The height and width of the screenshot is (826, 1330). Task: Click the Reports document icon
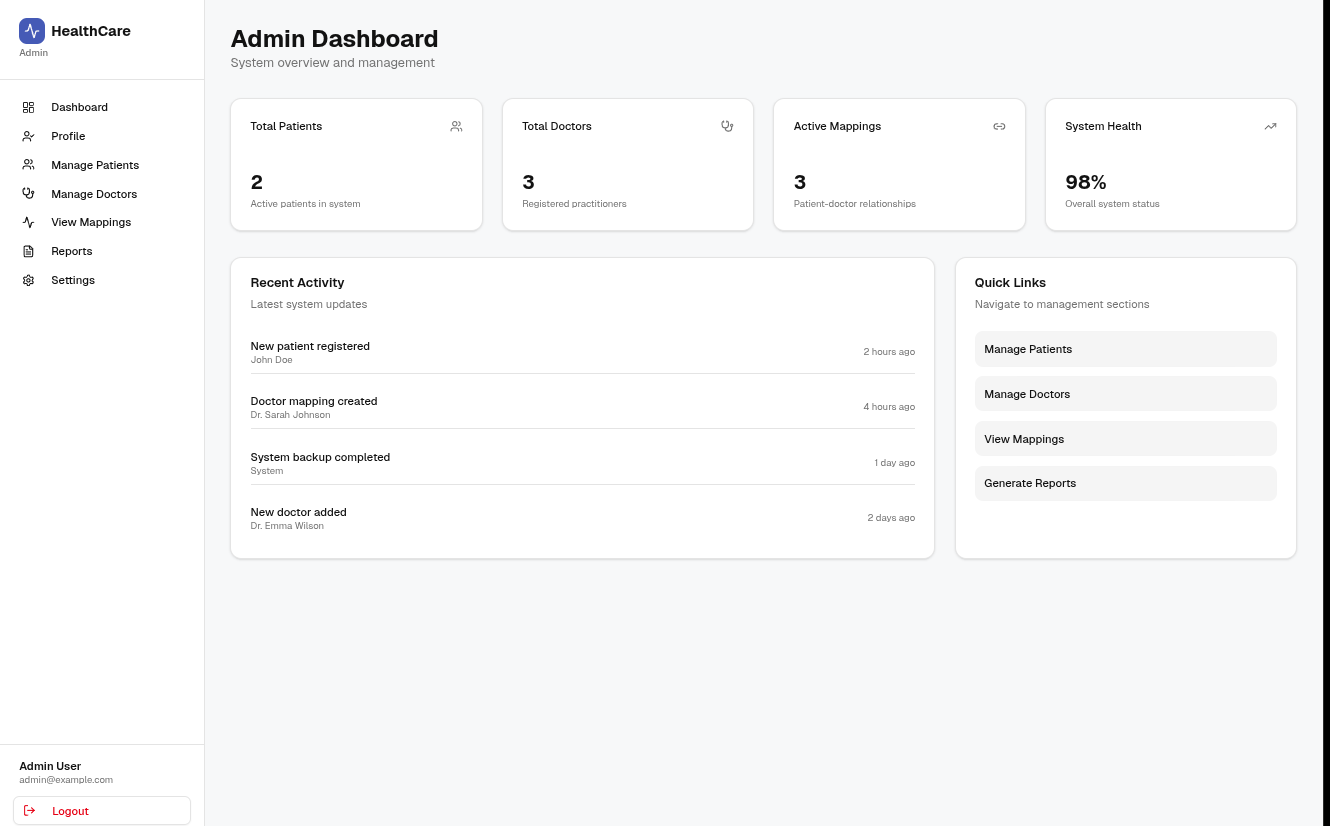click(28, 251)
